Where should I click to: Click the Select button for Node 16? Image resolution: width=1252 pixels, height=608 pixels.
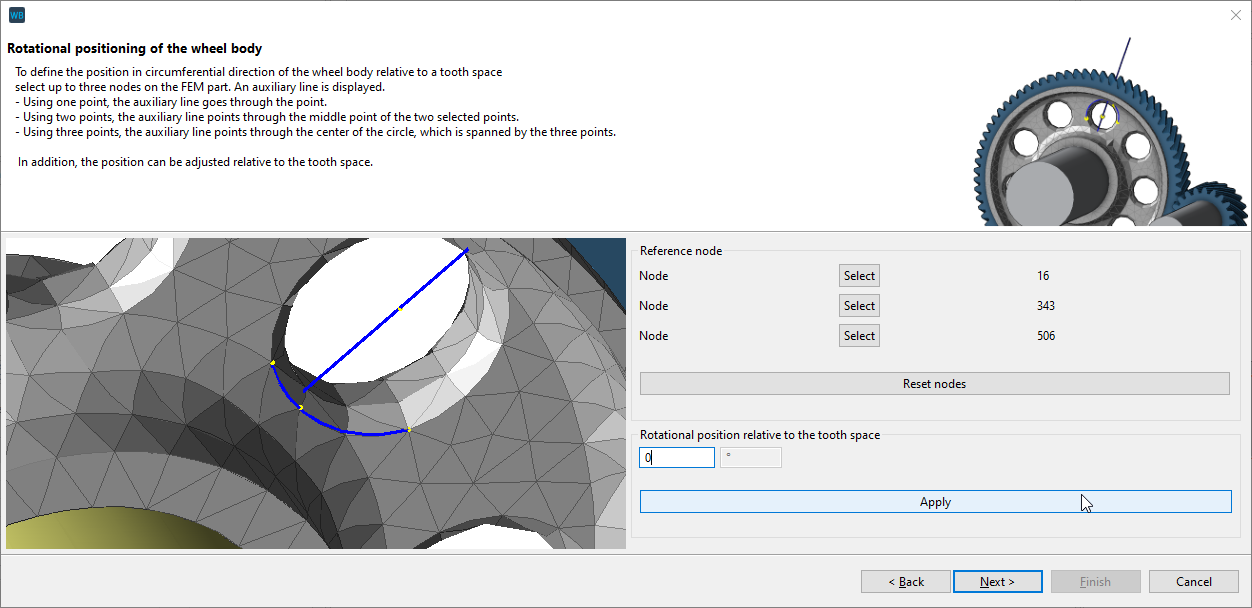[x=858, y=275]
